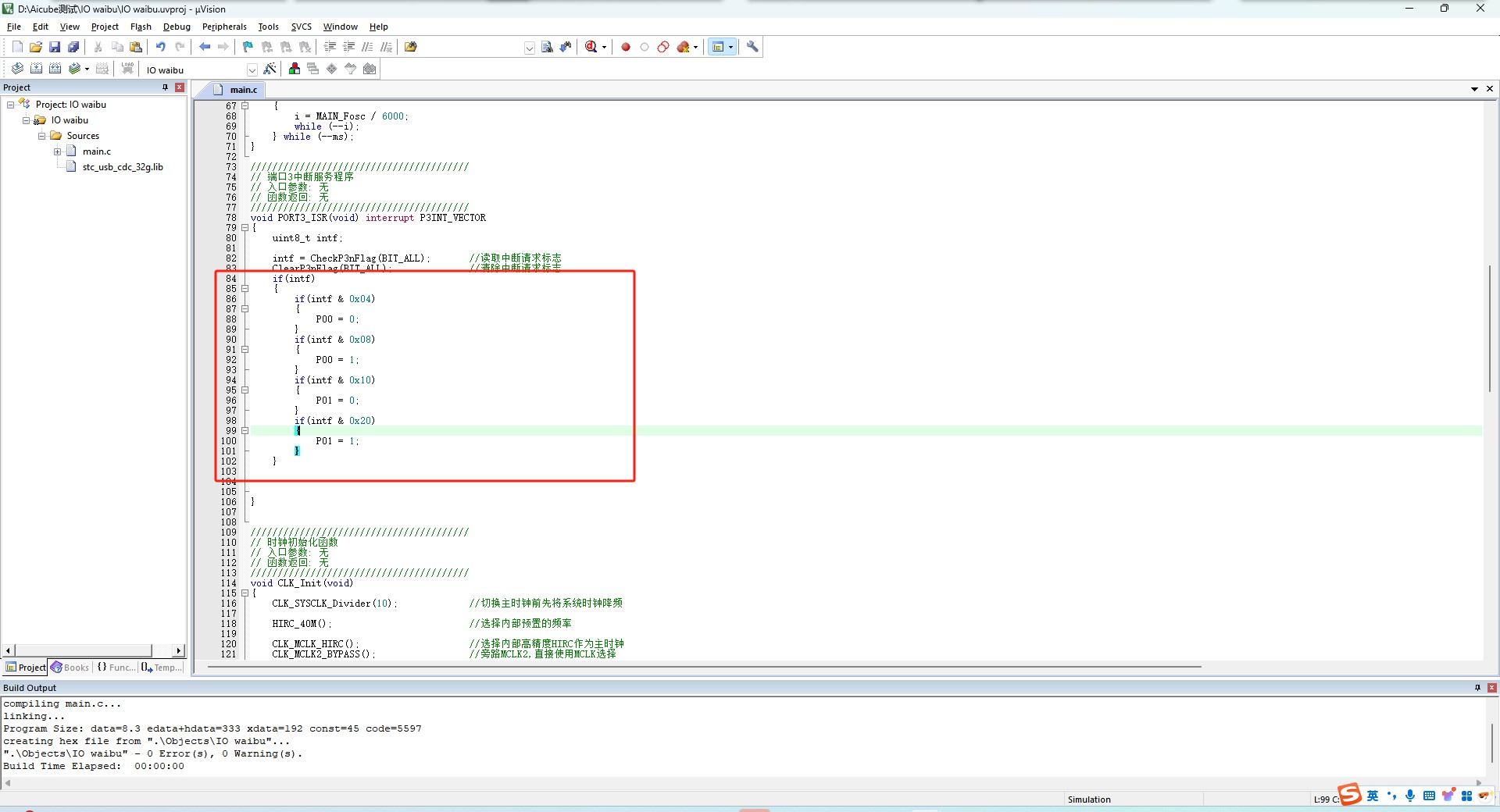Viewport: 1500px width, 812px height.
Task: Open Manage Project Items colored blocks icon
Action: click(x=295, y=69)
